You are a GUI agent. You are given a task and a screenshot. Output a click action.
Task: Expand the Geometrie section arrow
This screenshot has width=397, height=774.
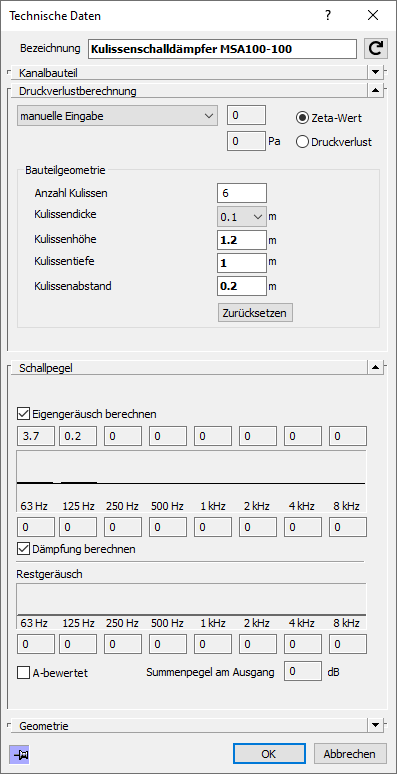[x=376, y=725]
